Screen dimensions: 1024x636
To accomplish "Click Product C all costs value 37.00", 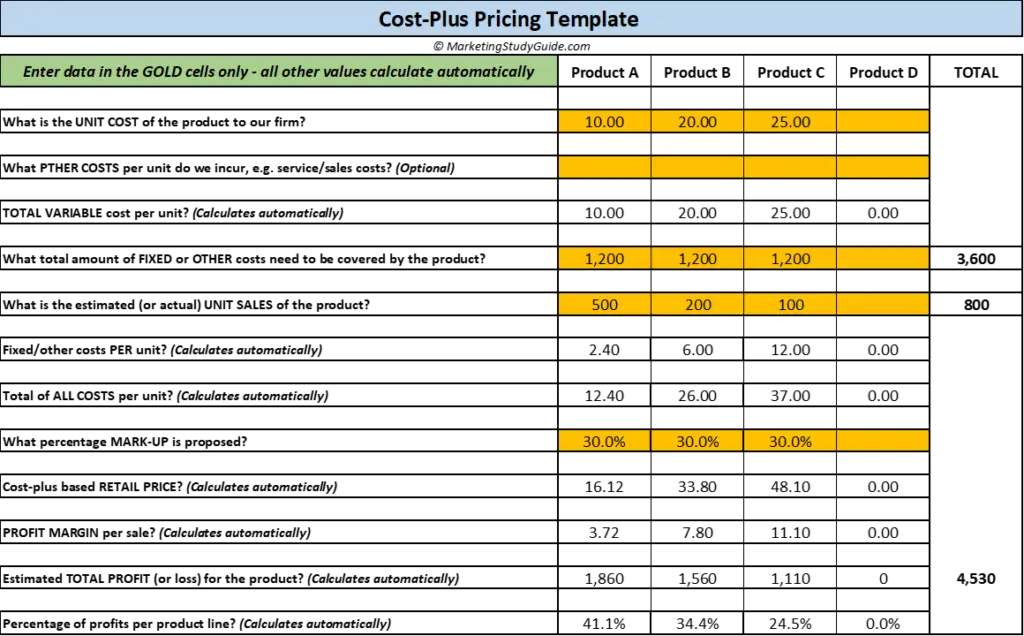I will click(x=790, y=396).
